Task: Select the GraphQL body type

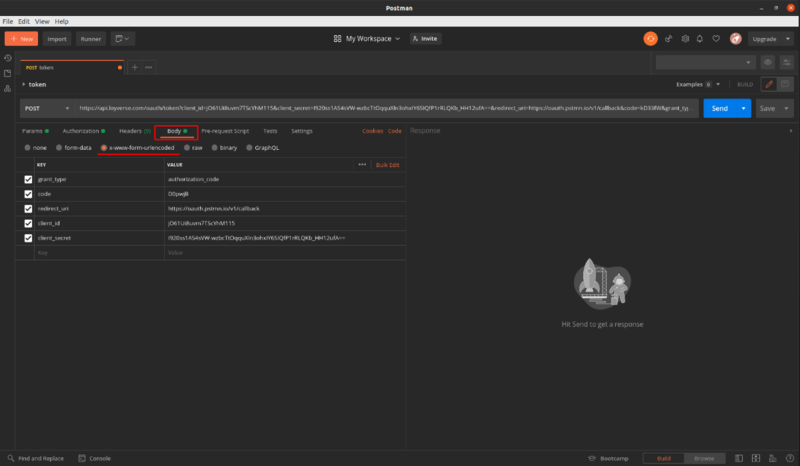Action: click(249, 148)
